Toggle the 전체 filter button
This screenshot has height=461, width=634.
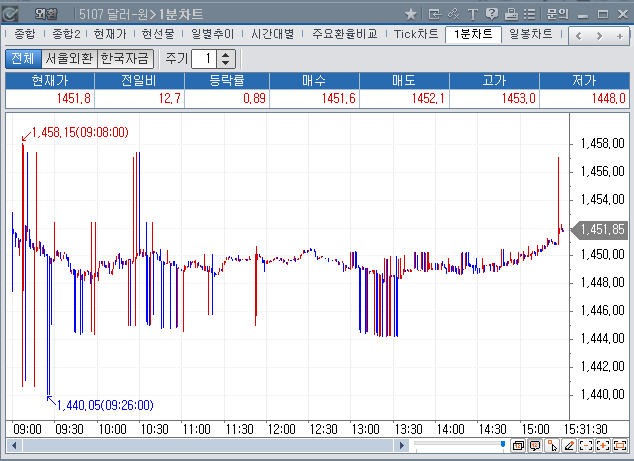coord(22,59)
